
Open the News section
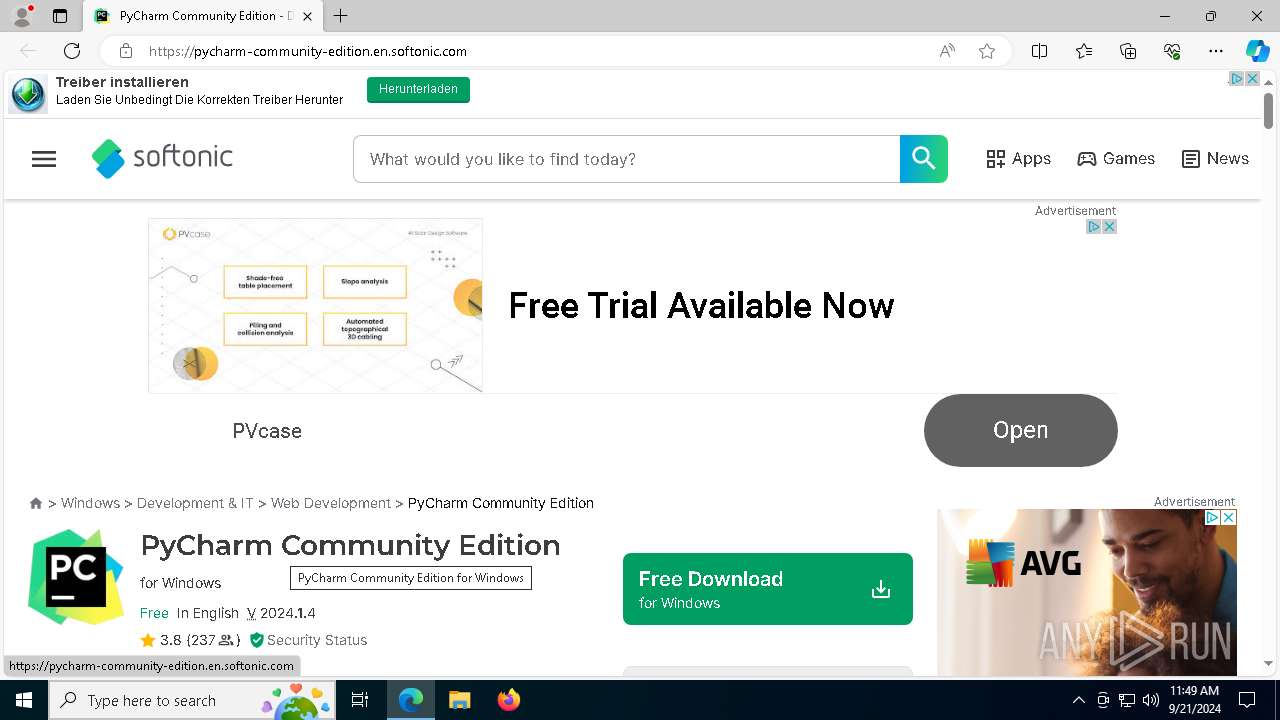pyautogui.click(x=1215, y=159)
